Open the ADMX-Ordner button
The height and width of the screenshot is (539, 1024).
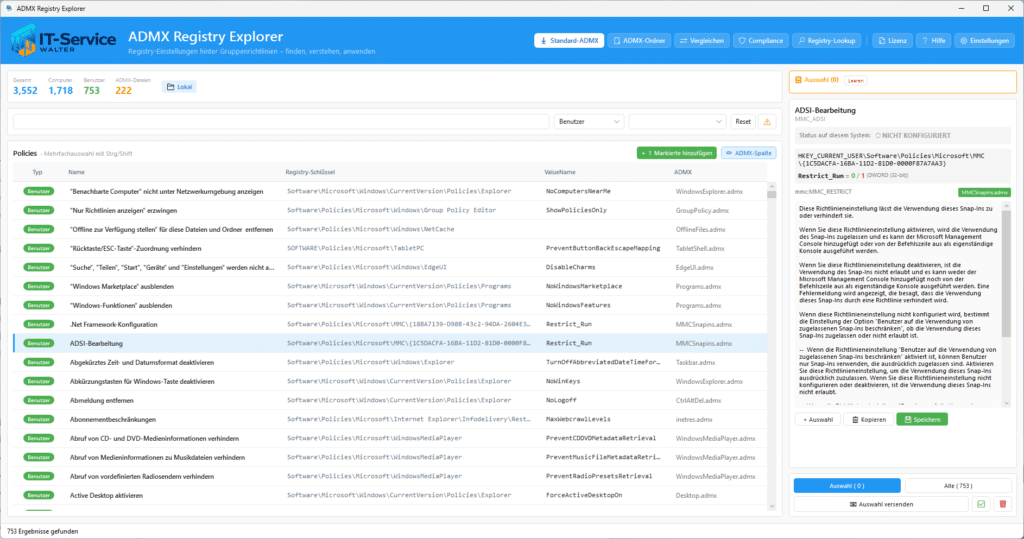click(x=639, y=41)
